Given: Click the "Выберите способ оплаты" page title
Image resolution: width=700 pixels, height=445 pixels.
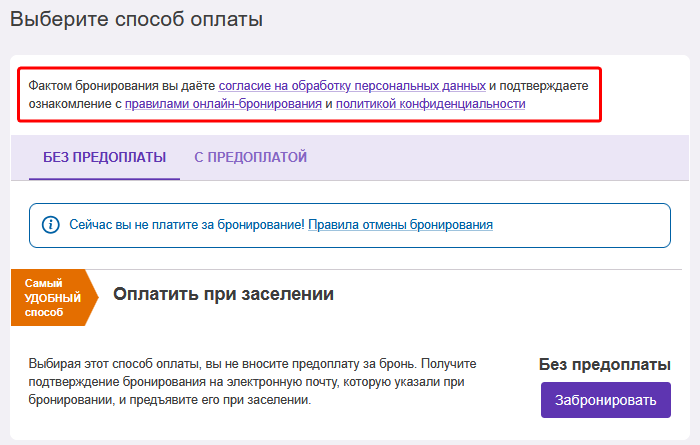Looking at the screenshot, I should (x=137, y=19).
